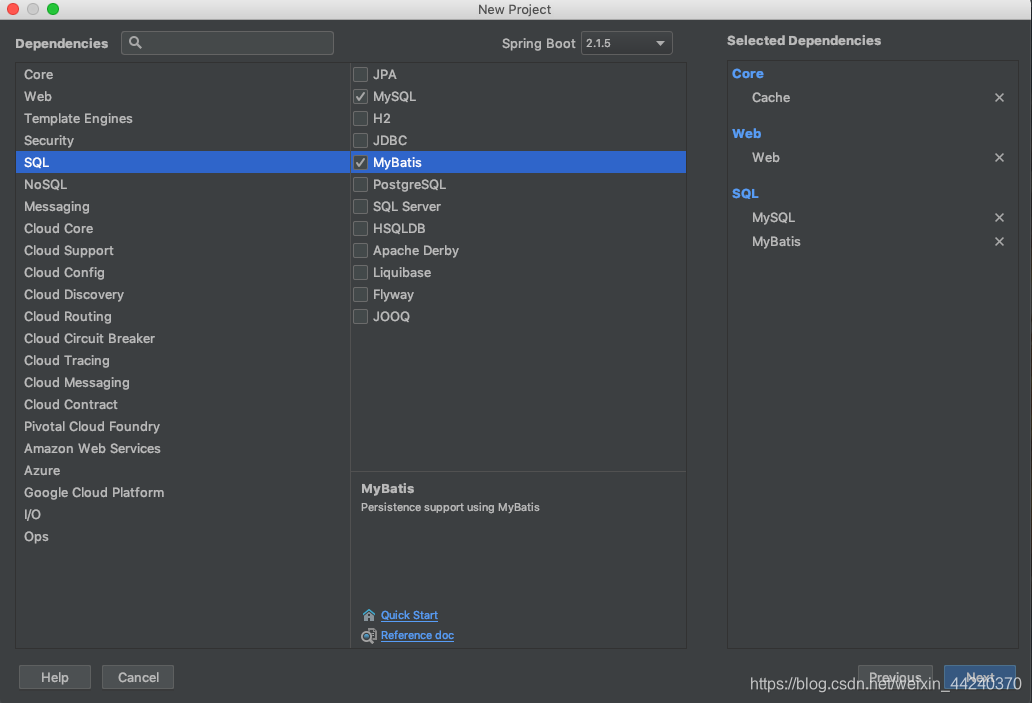
Task: Open Cloud Contract category
Action: [x=183, y=404]
